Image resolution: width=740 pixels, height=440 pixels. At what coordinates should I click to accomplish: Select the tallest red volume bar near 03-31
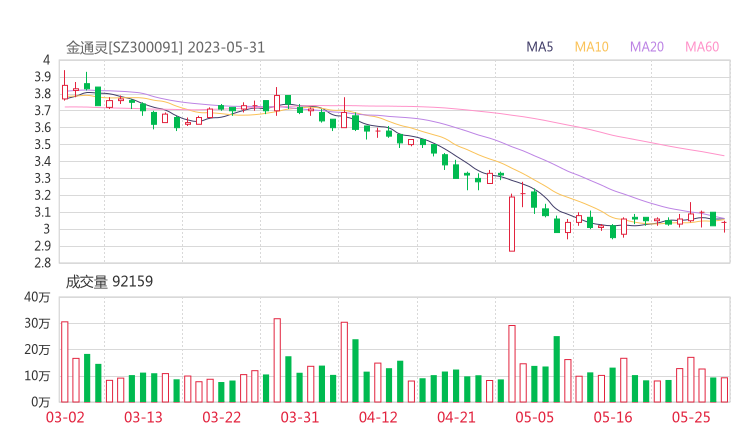(x=277, y=360)
